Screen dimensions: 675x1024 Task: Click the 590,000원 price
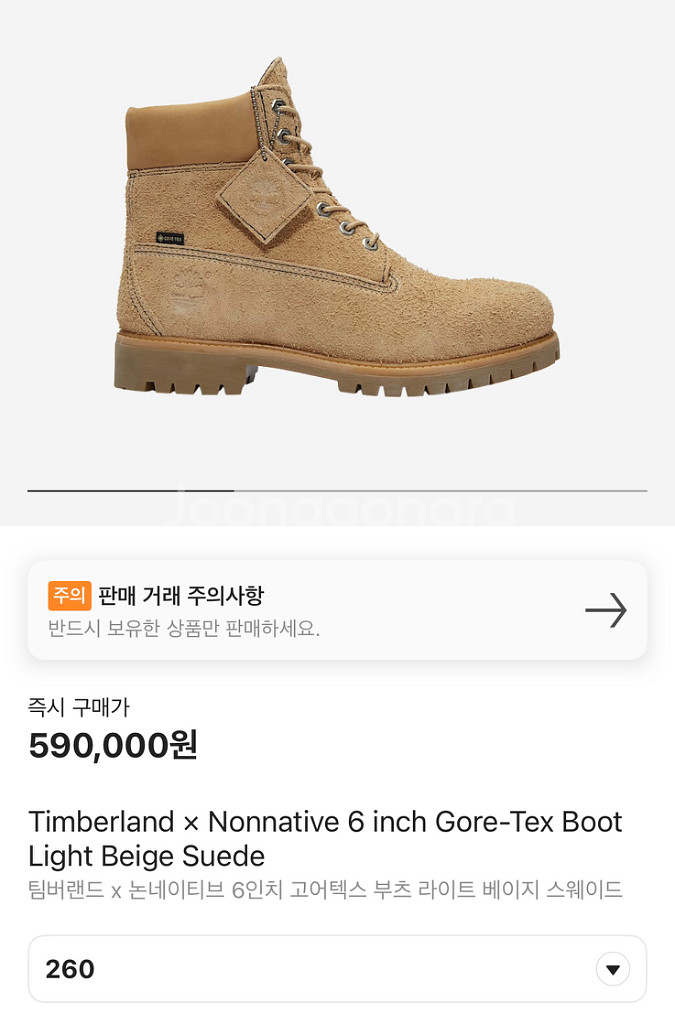113,745
